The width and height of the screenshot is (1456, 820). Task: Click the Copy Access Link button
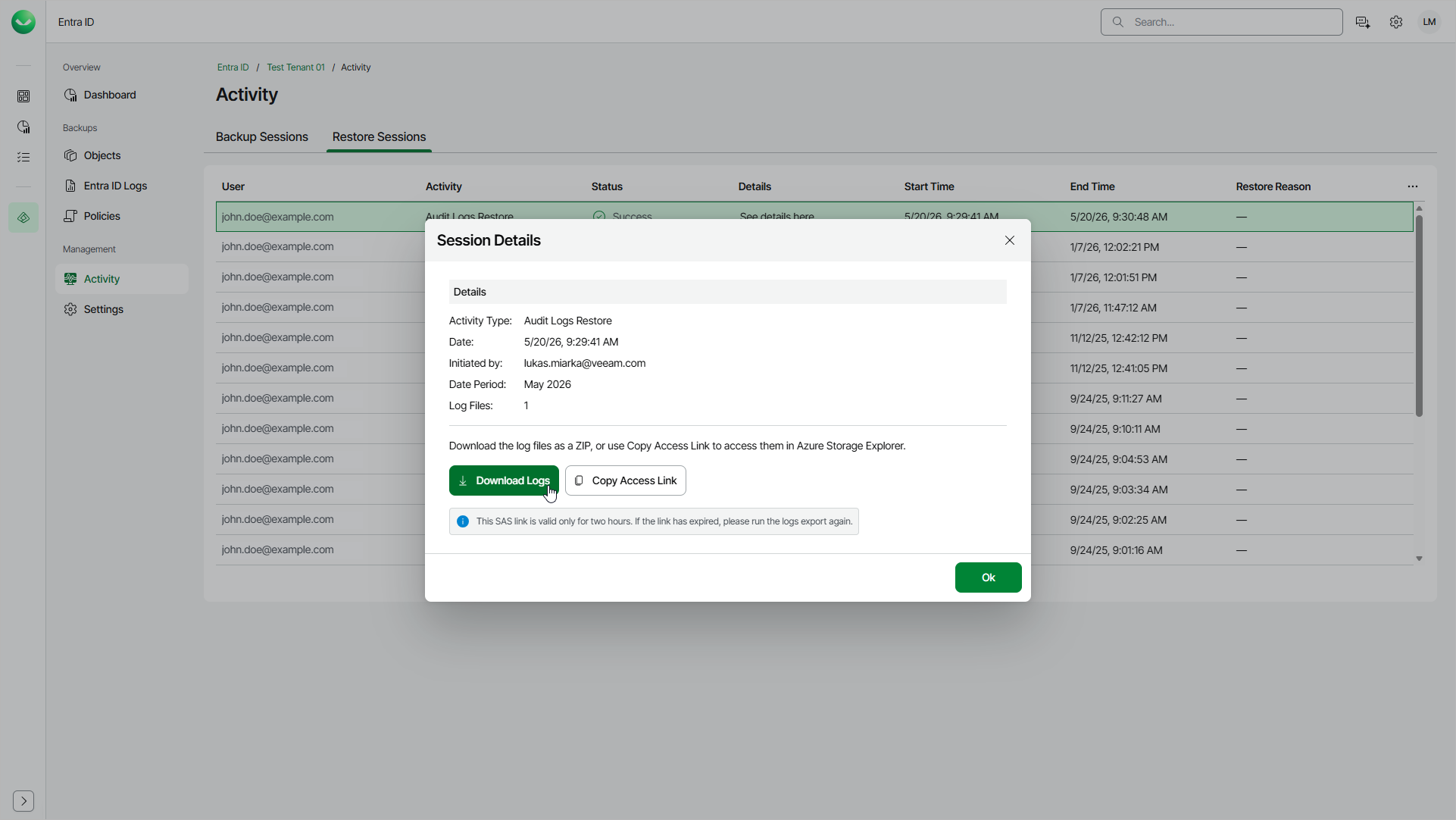(626, 480)
